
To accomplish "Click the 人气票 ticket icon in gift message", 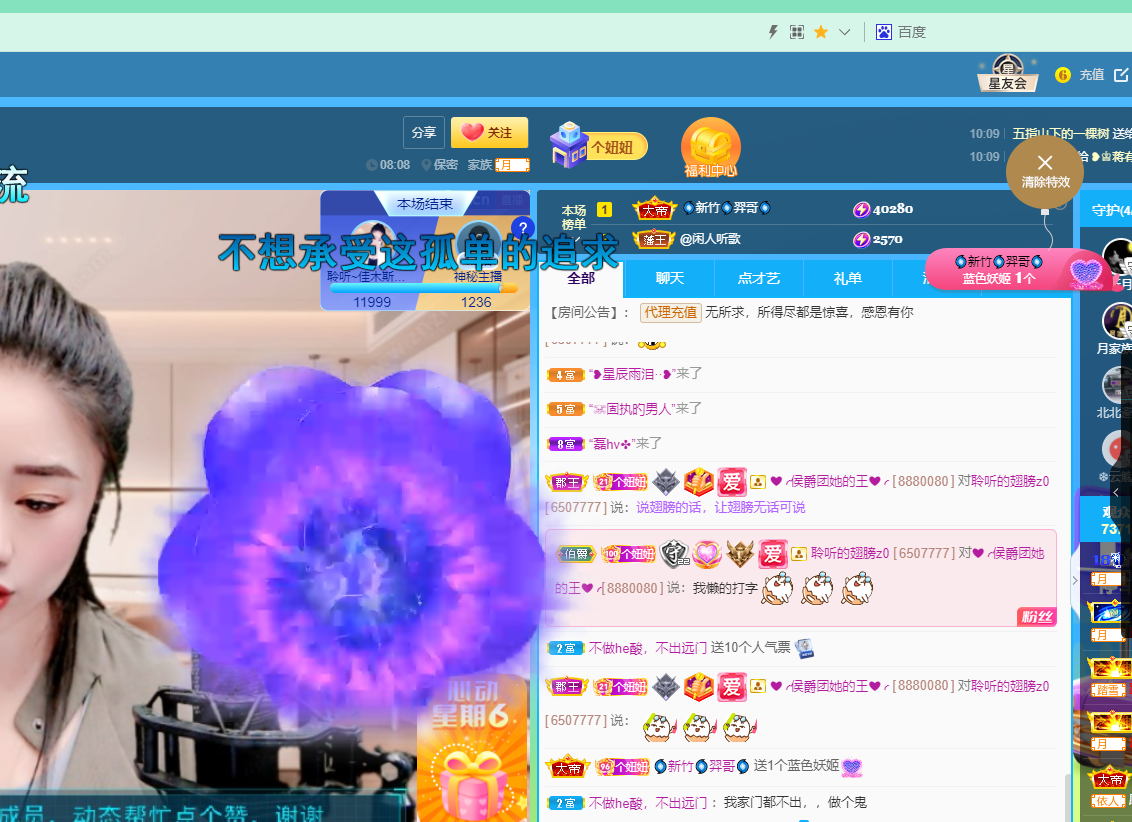I will 804,648.
